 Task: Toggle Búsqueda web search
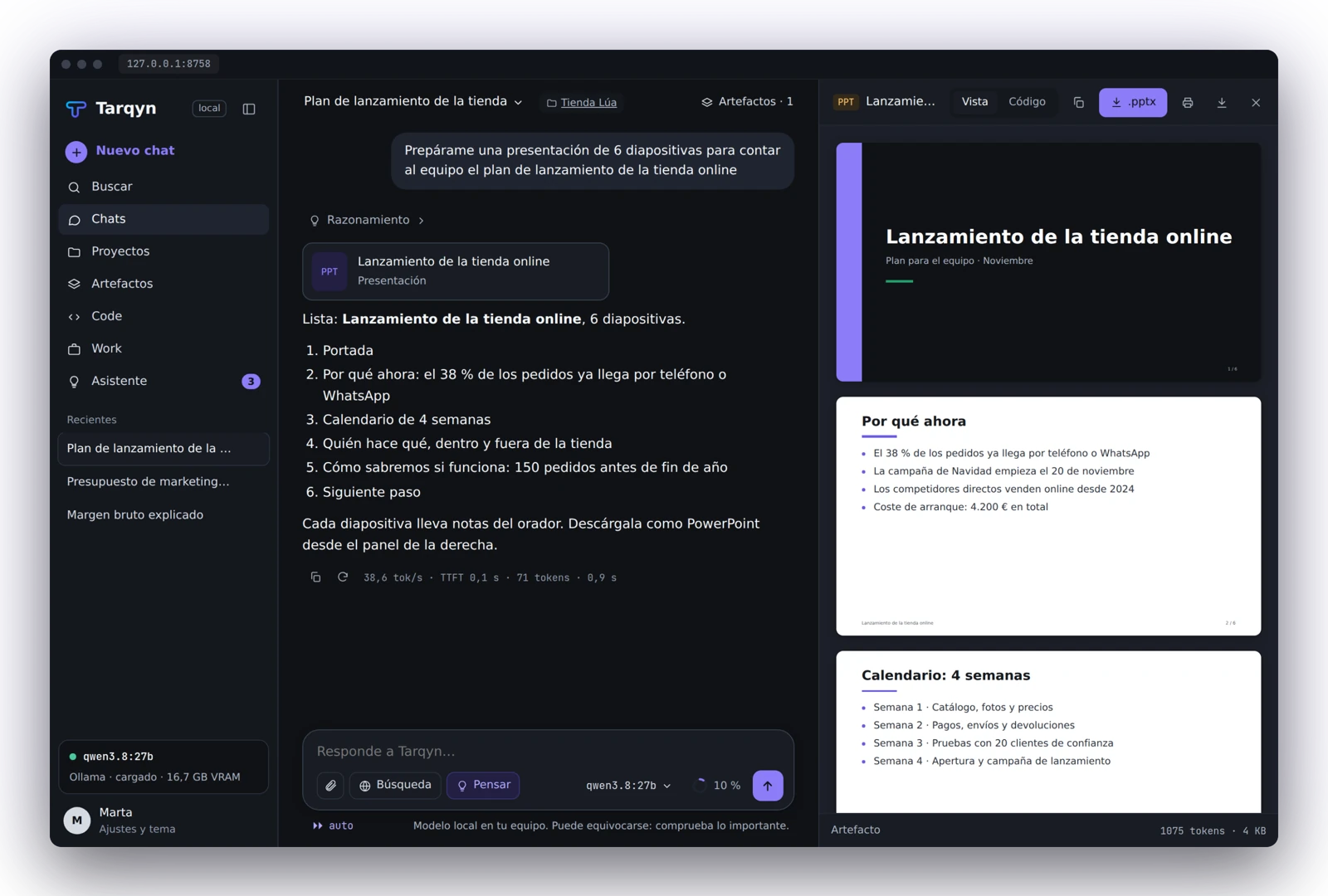pyautogui.click(x=395, y=785)
